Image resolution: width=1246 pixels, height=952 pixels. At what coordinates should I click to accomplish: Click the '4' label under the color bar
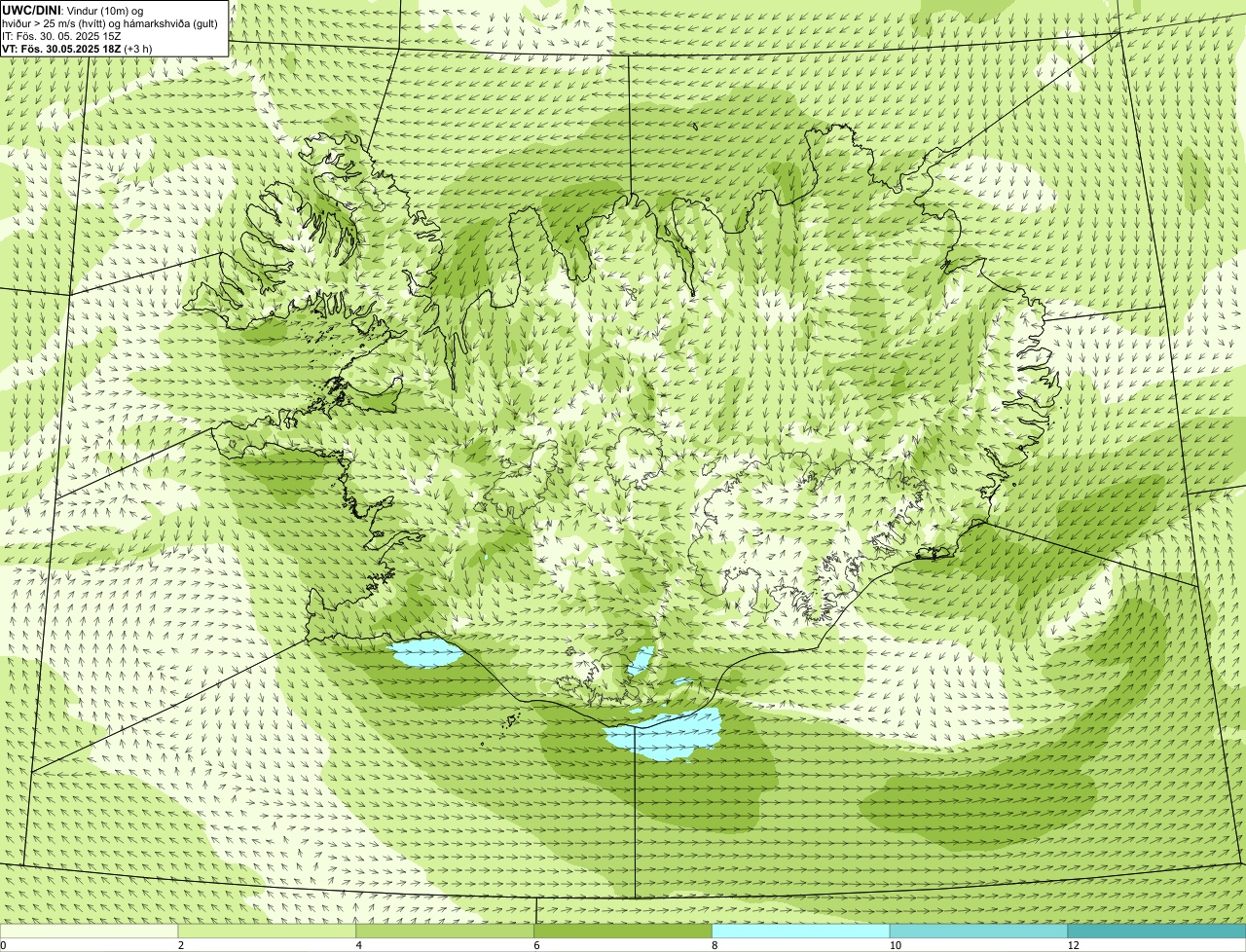coord(358,945)
